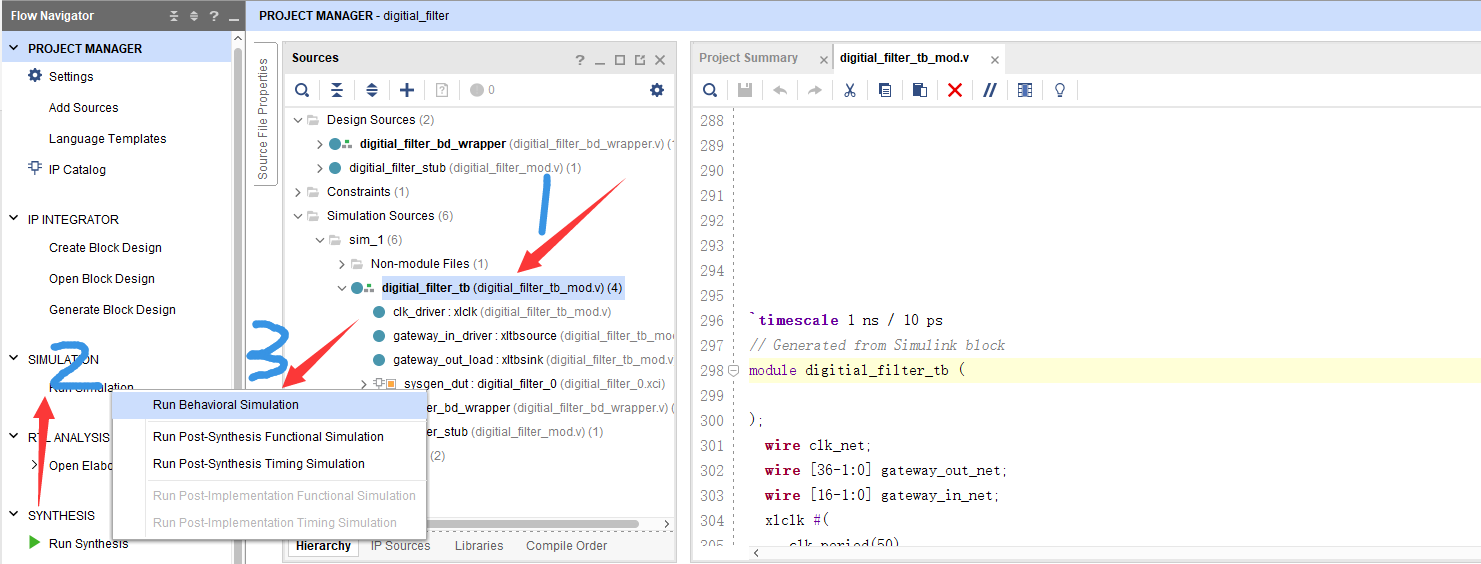Open Language Templates in Project Manager
This screenshot has height=564, width=1481.
(x=107, y=139)
